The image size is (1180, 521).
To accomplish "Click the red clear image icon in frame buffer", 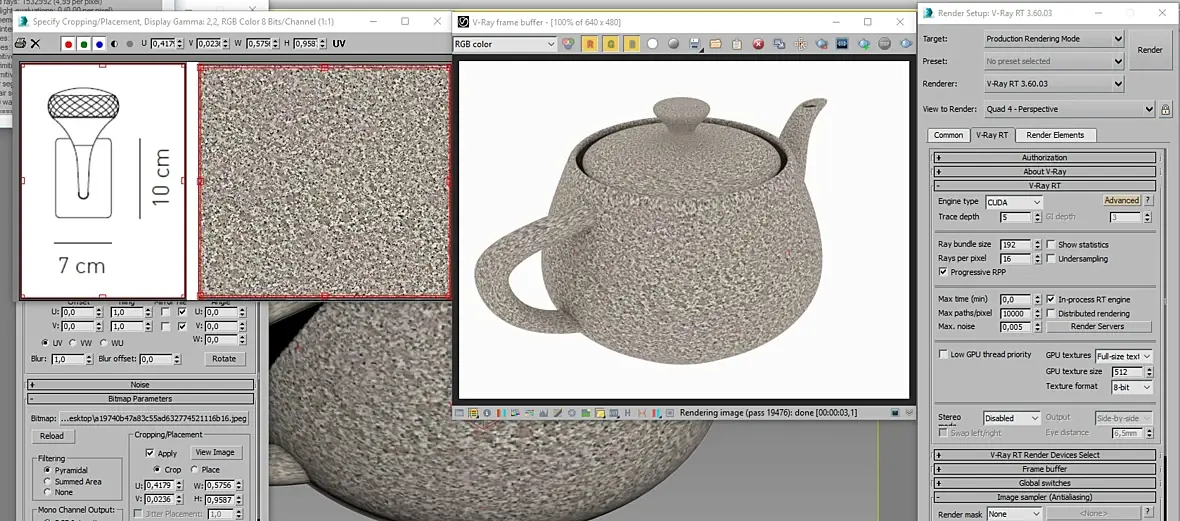I will pyautogui.click(x=758, y=44).
